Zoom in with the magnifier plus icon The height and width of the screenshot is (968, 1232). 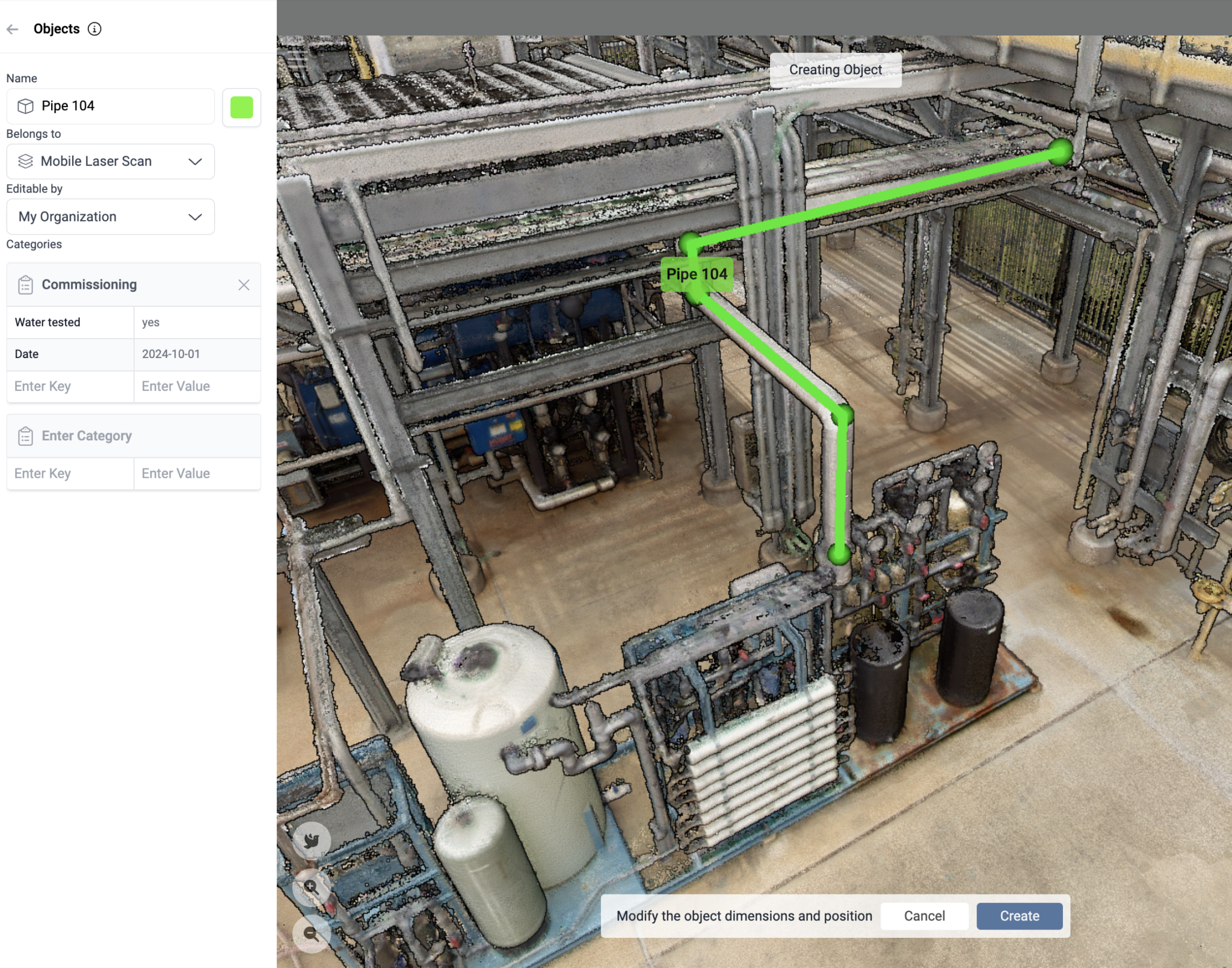312,887
